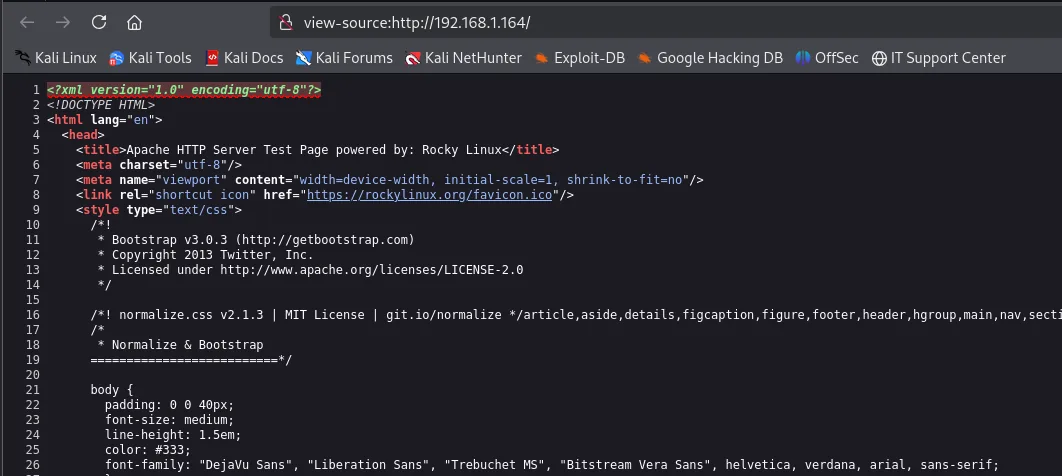Click the Copyright 2013 Twitter, Inc. line
Image resolution: width=1062 pixels, height=476 pixels.
[205, 255]
